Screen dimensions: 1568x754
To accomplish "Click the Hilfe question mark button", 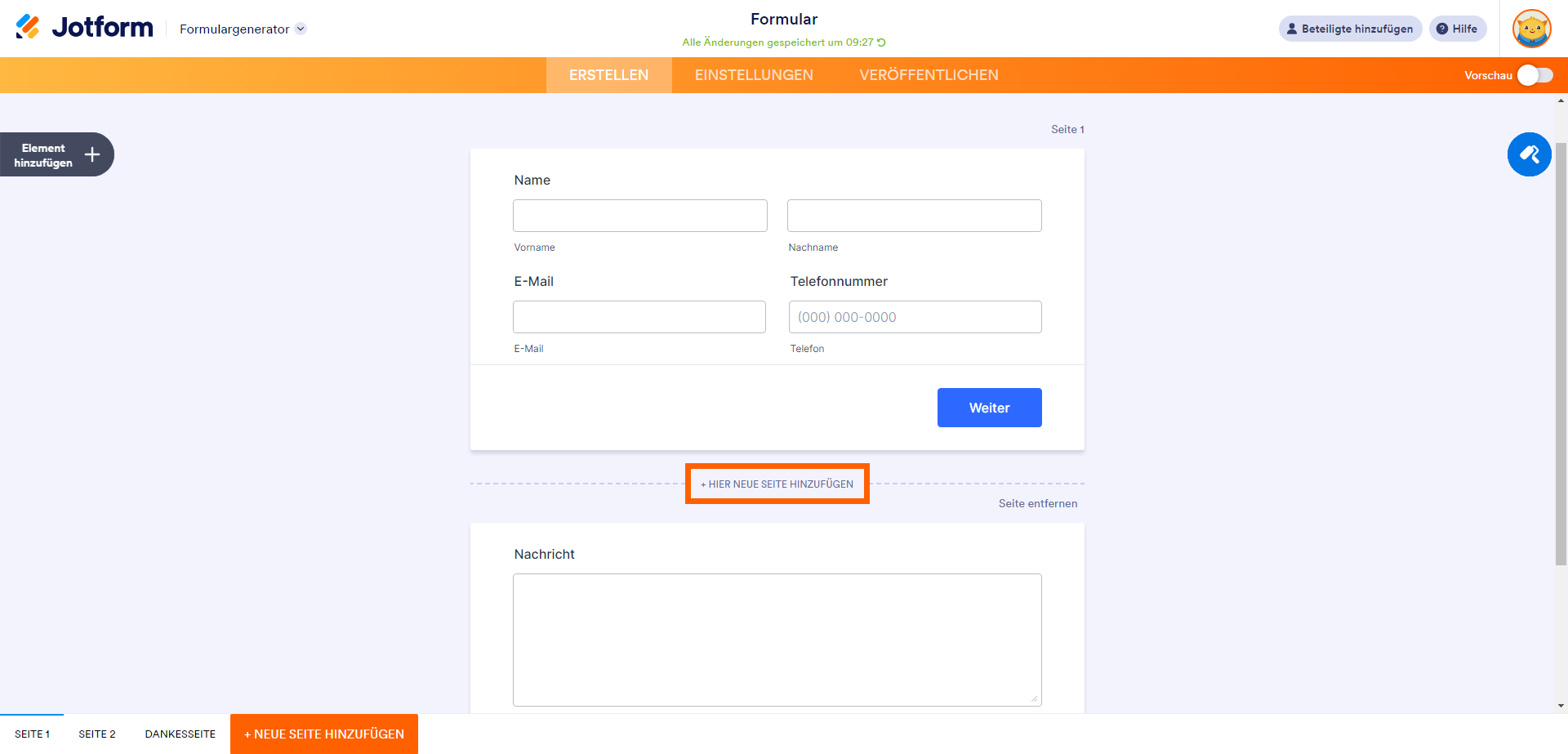I will [1458, 29].
